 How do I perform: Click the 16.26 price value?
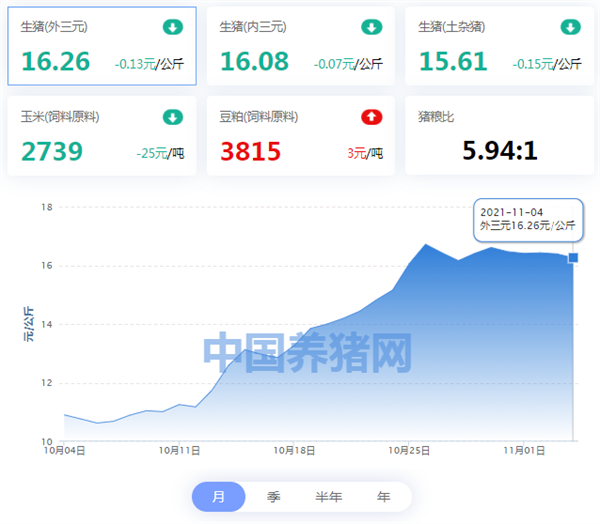click(x=55, y=61)
